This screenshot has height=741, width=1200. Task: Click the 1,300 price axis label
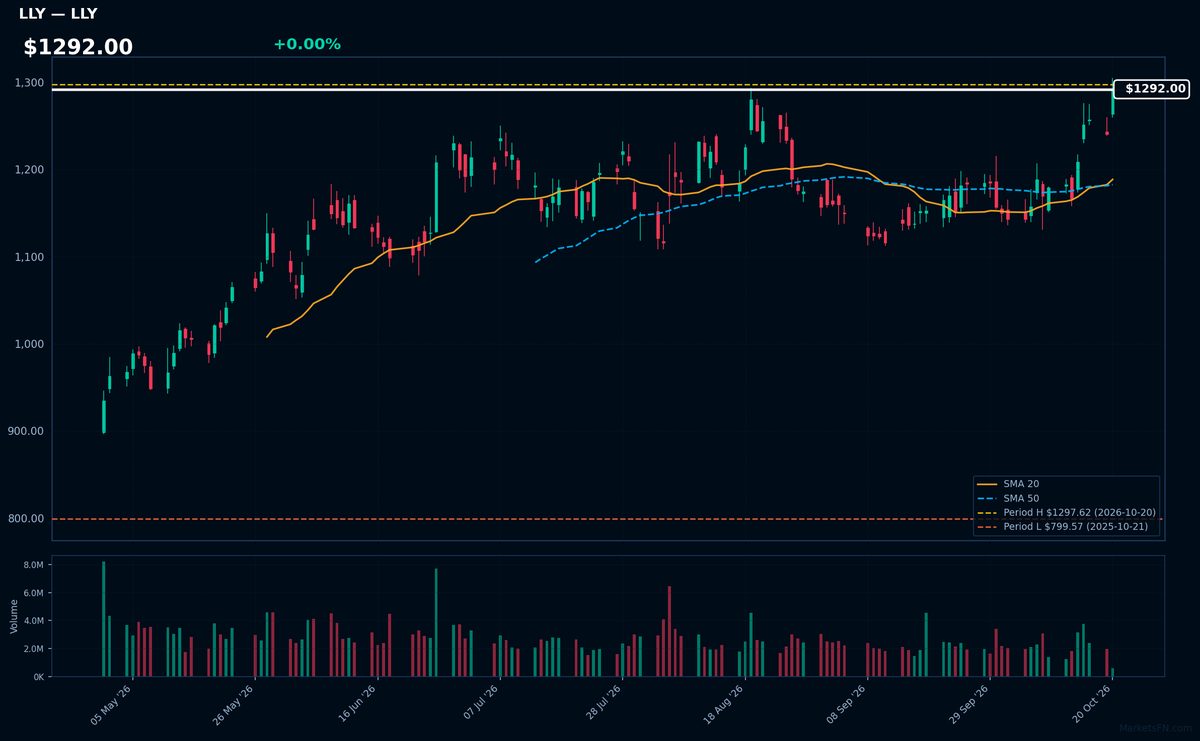click(x=29, y=83)
